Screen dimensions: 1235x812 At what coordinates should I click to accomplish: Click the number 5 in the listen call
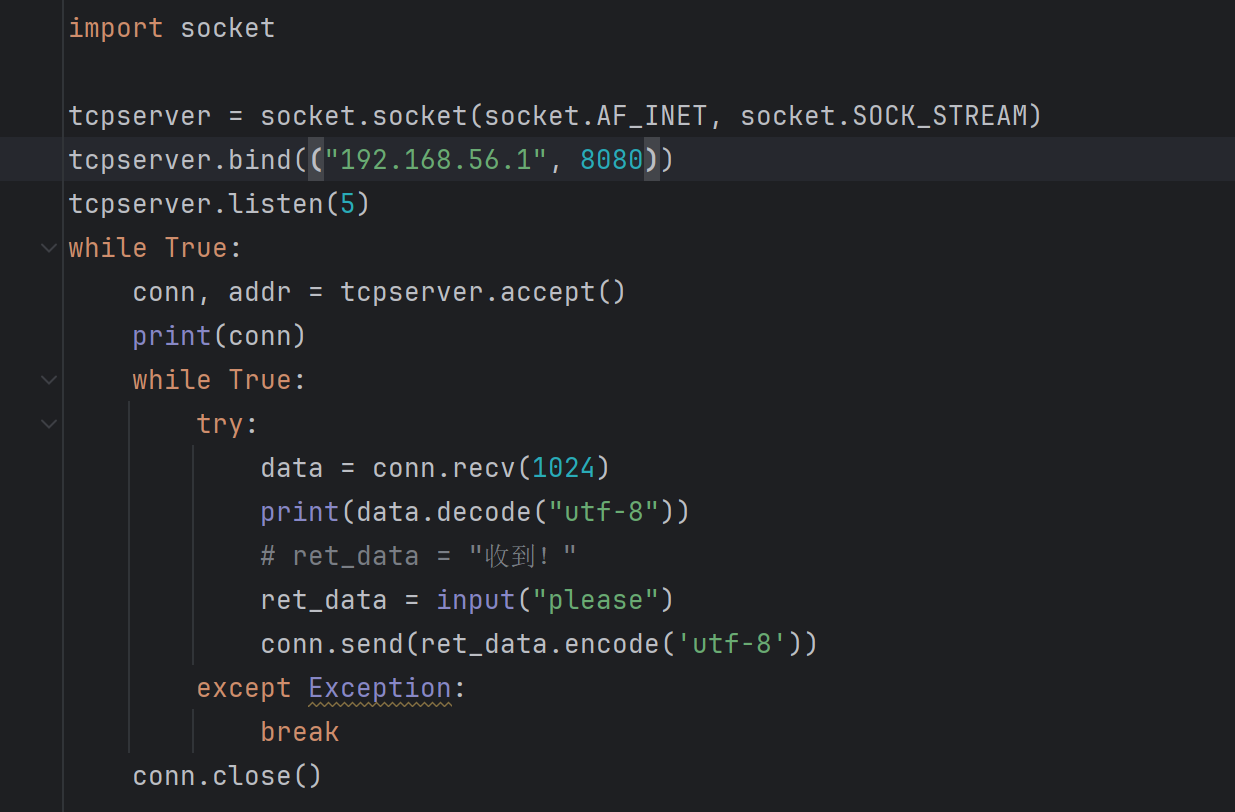point(347,204)
